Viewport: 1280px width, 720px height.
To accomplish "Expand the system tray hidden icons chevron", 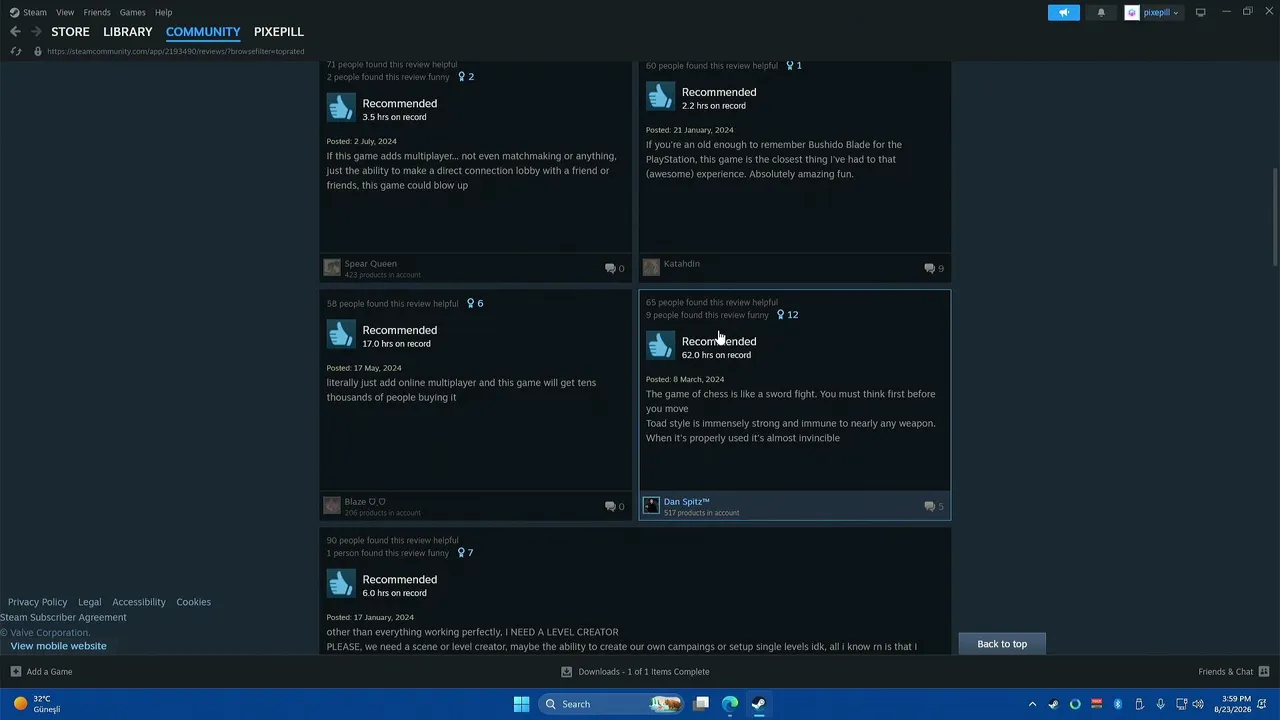I will coord(1032,704).
